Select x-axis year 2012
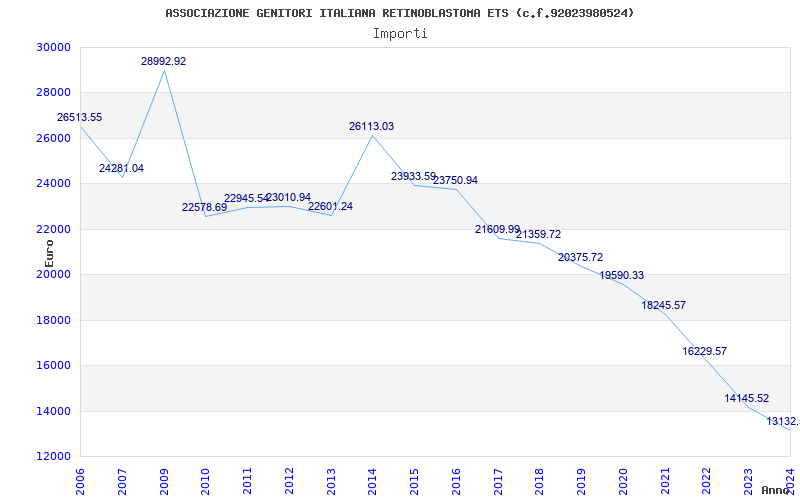The width and height of the screenshot is (800, 500). click(x=289, y=481)
